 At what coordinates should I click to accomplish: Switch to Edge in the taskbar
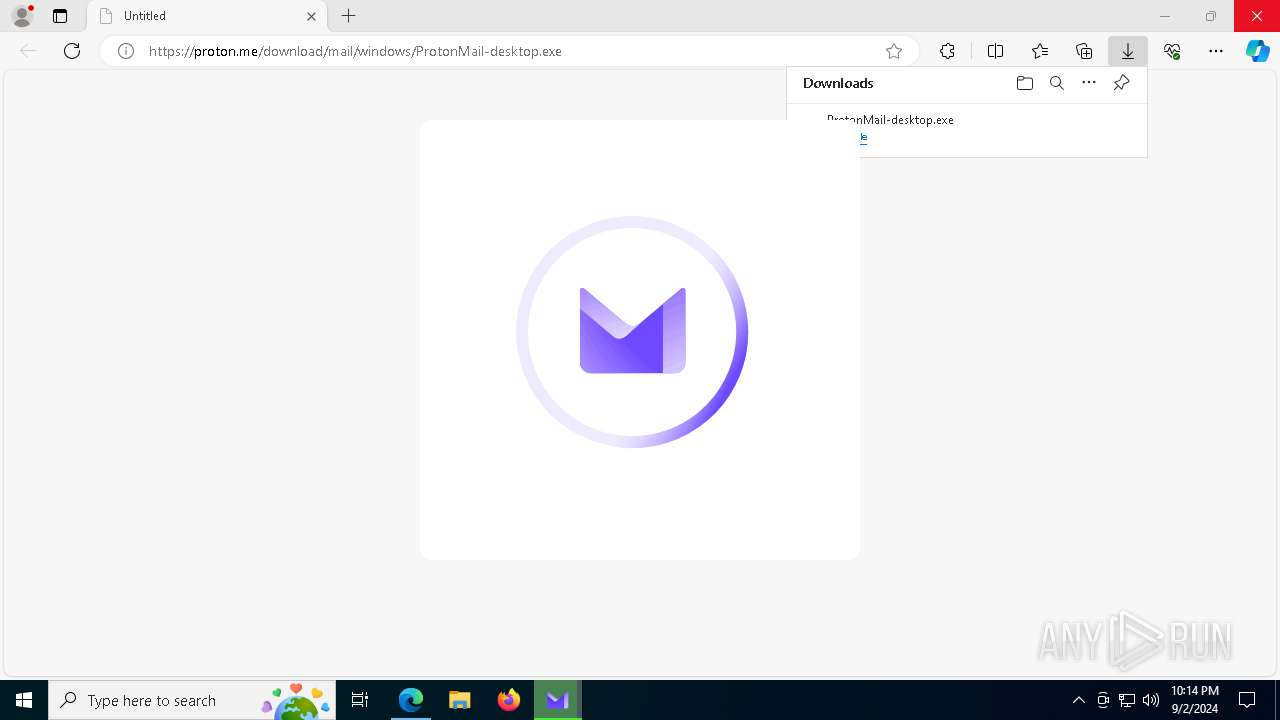411,700
